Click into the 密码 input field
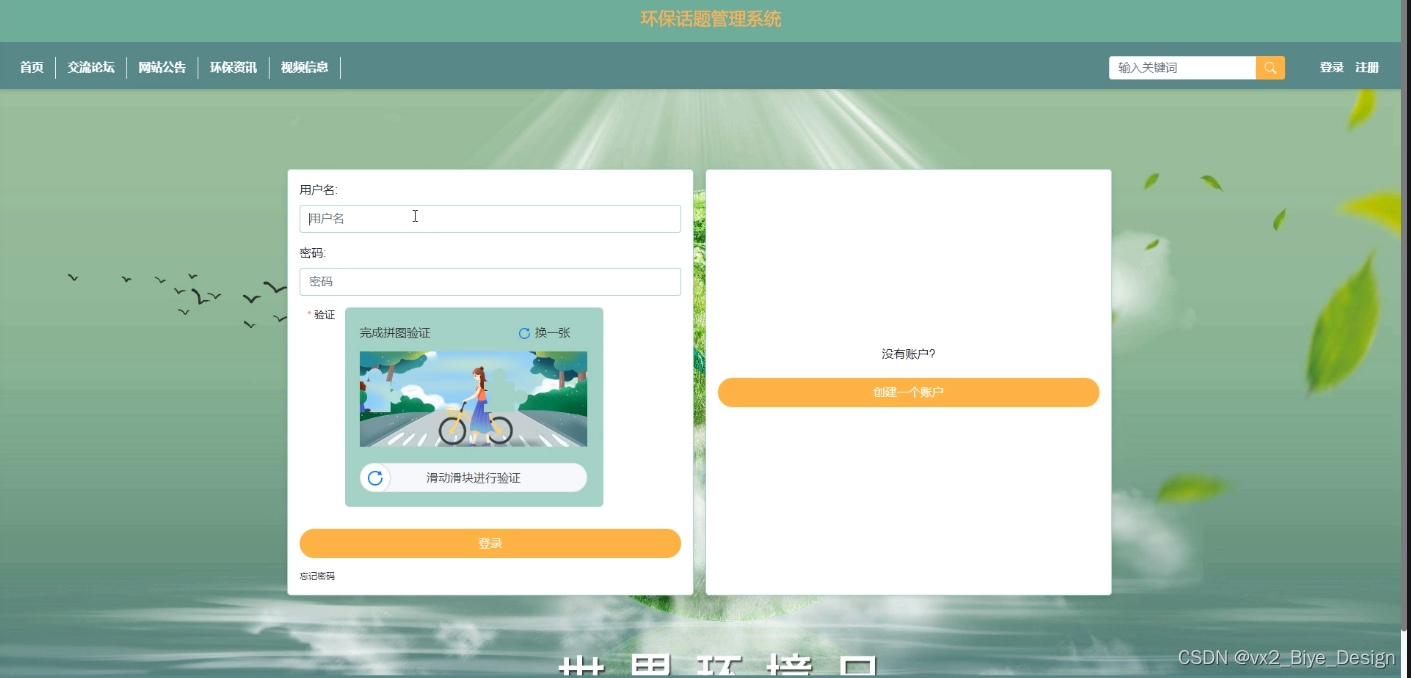The image size is (1411, 678). (x=490, y=282)
